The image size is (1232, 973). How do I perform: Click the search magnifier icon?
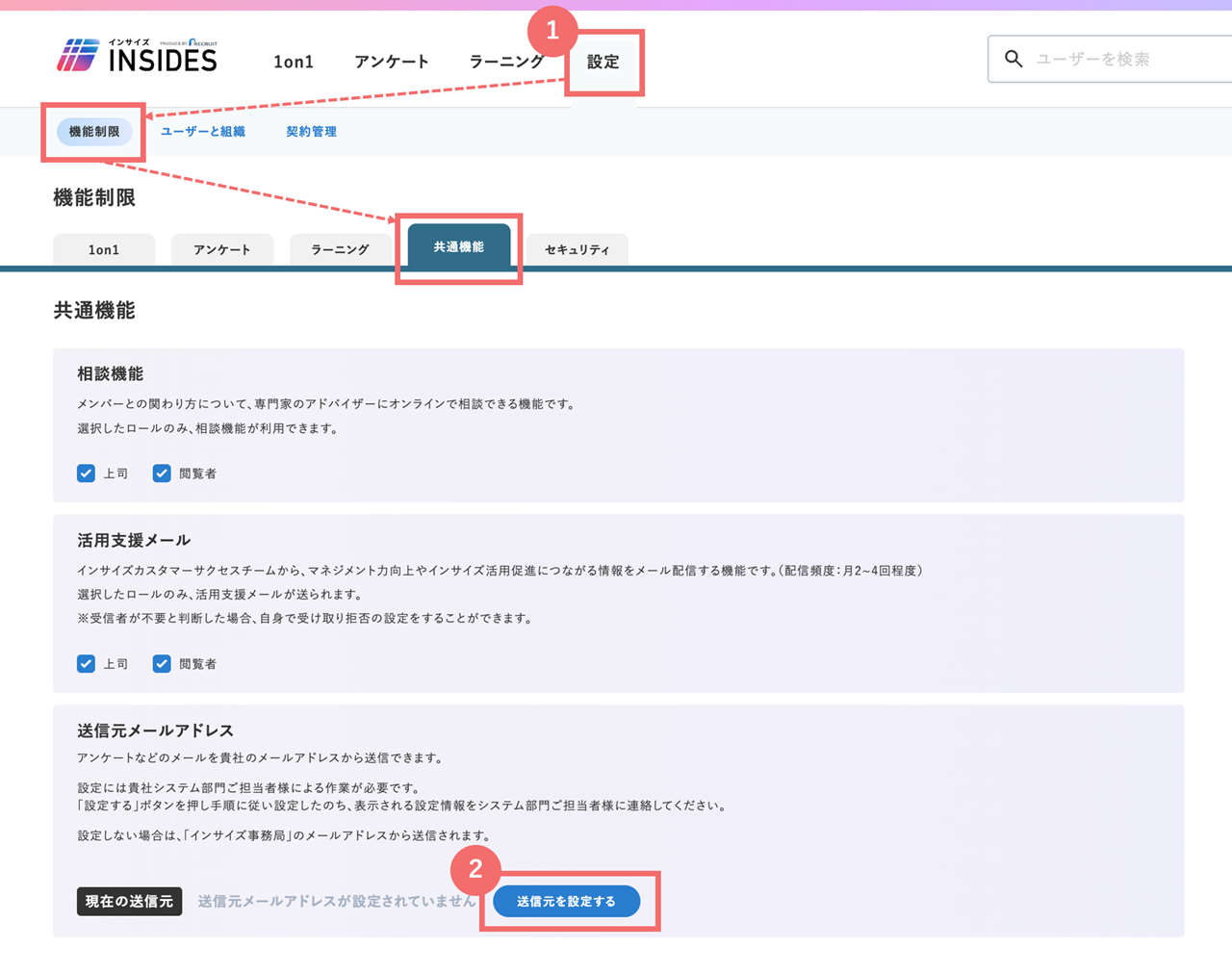coord(1014,59)
